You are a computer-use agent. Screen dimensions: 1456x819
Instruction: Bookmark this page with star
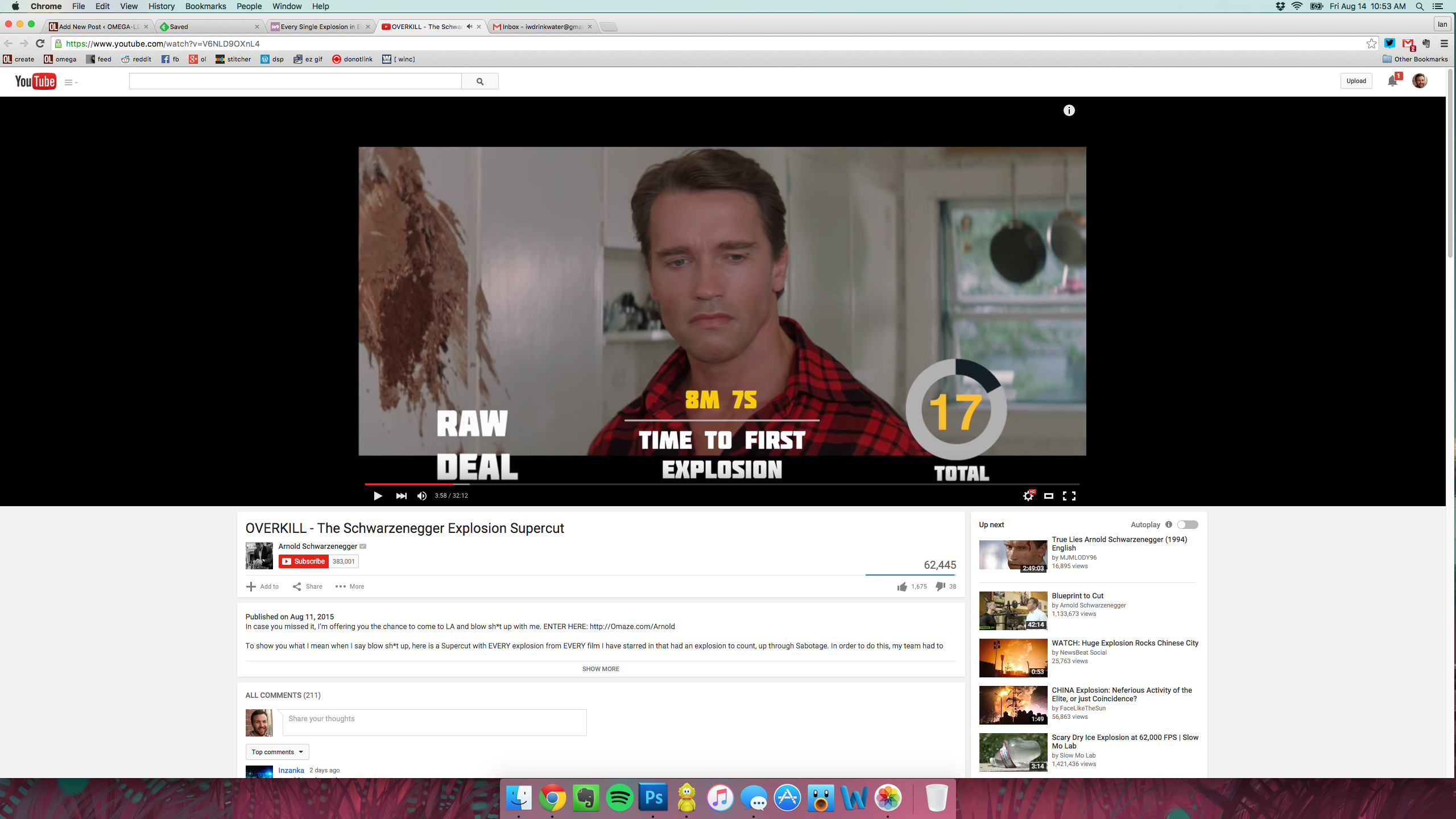[1371, 43]
